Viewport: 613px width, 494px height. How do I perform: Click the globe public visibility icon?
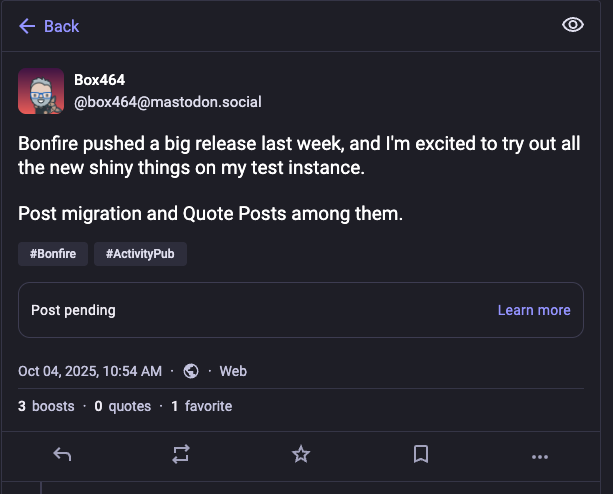point(191,371)
